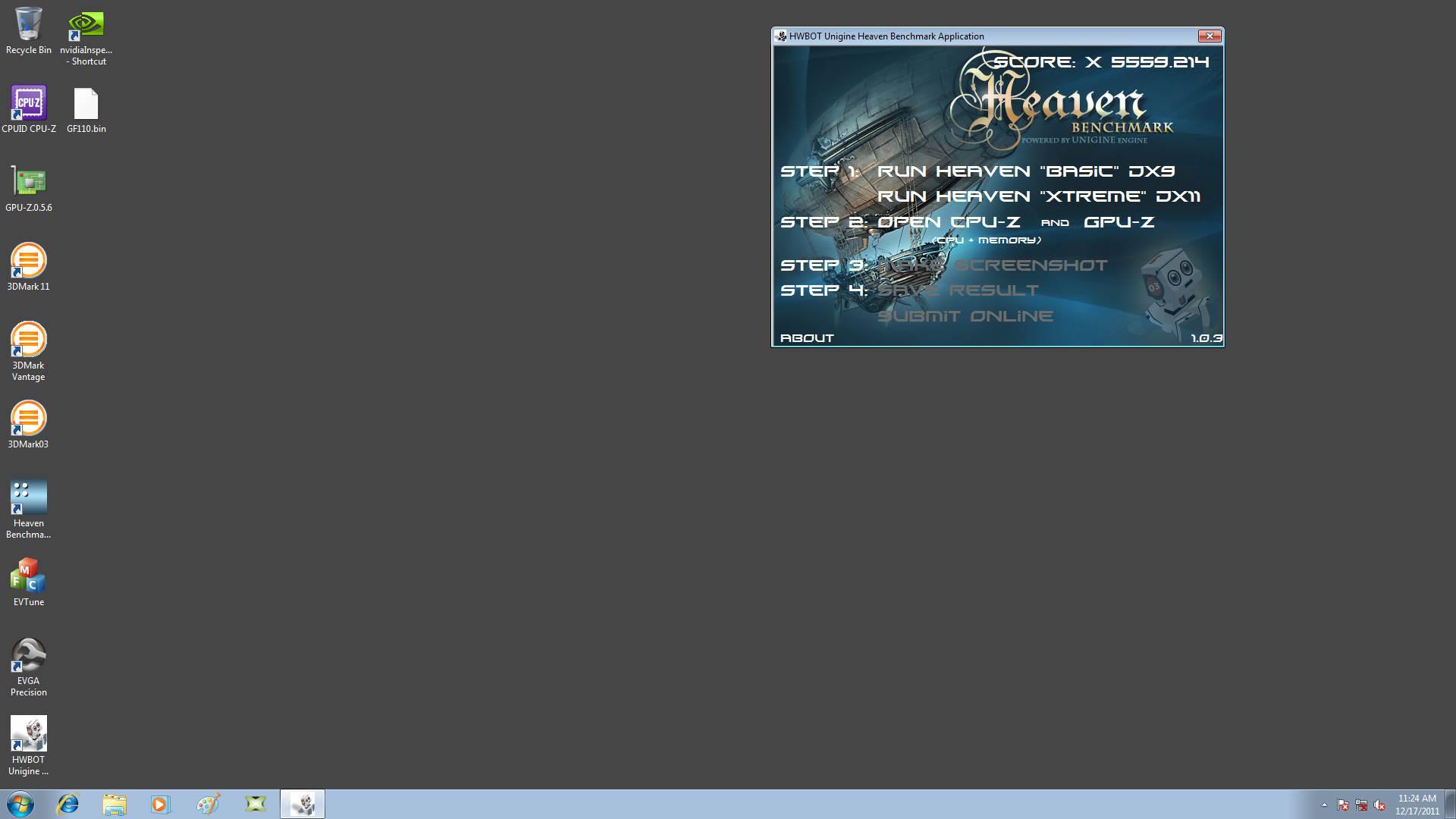Open Windows Media Player on taskbar

click(161, 804)
